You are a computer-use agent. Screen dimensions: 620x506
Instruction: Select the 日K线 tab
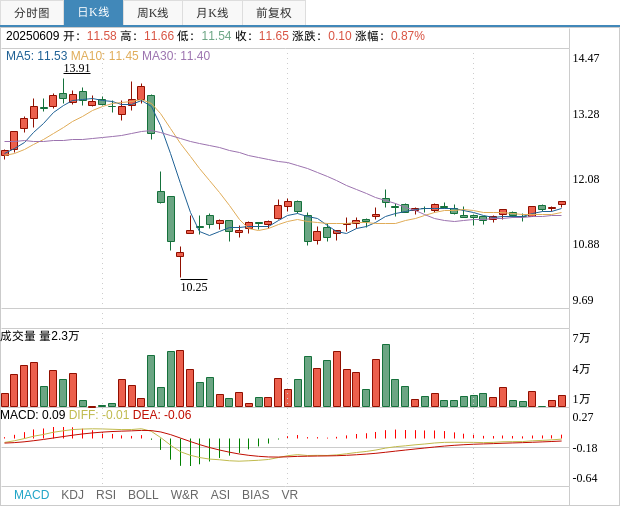point(93,13)
